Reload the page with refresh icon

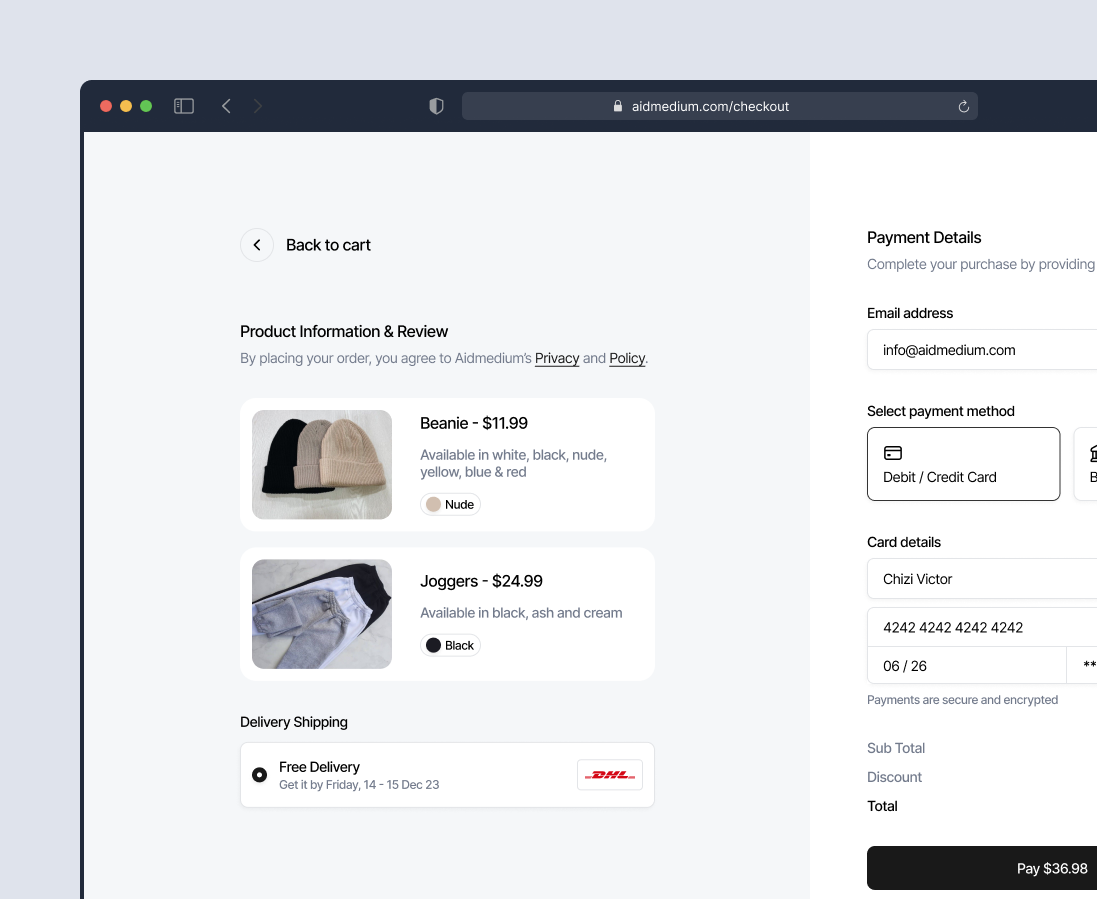(963, 106)
